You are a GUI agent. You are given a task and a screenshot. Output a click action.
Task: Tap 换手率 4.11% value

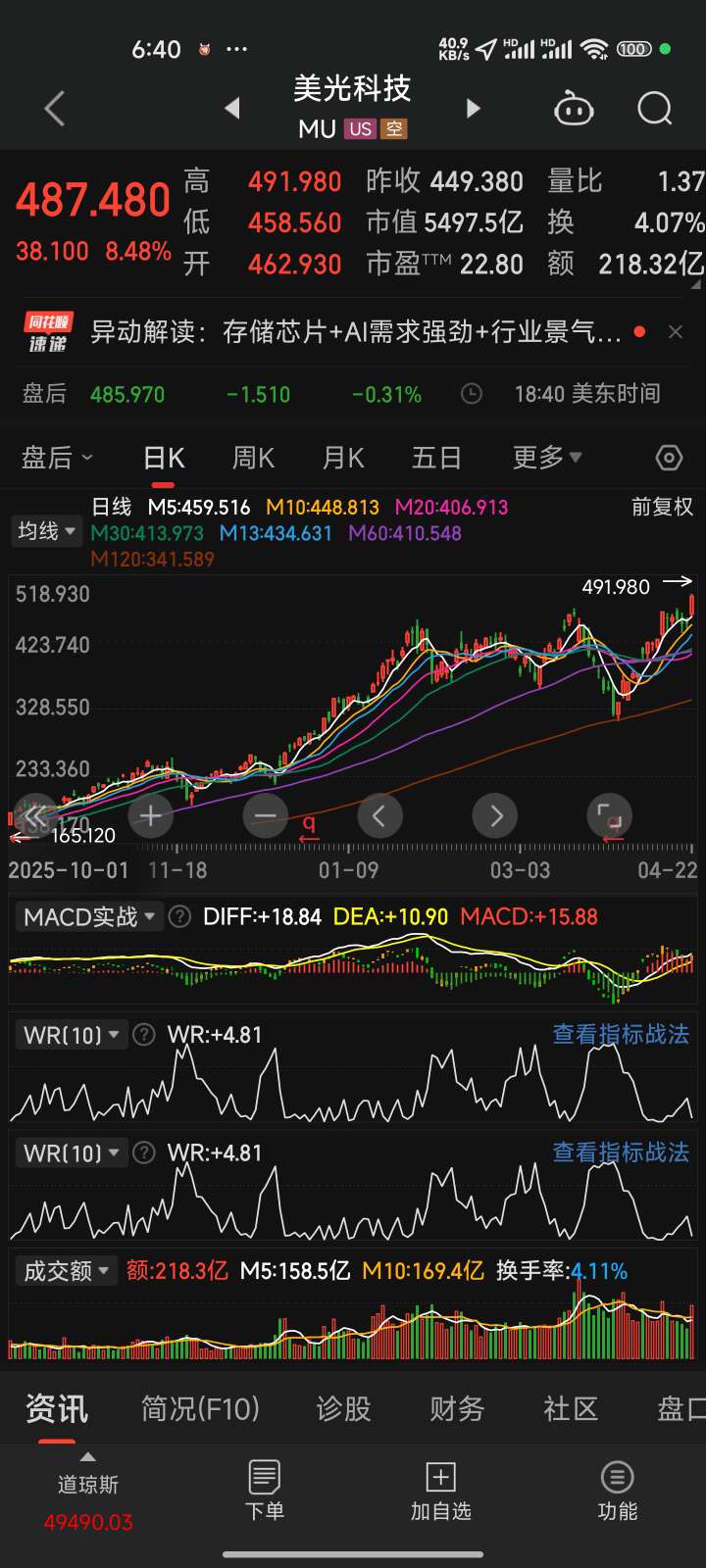[x=599, y=1271]
